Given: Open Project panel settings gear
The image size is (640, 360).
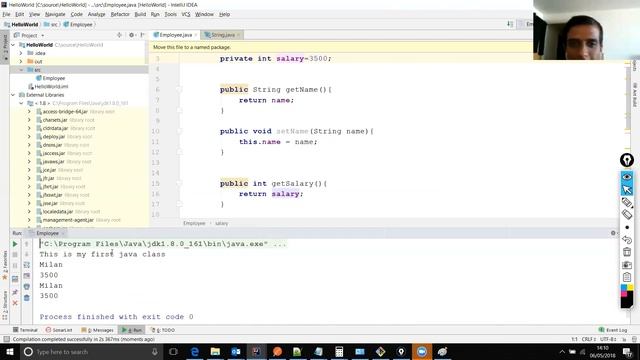Looking at the screenshot, I should 131,35.
